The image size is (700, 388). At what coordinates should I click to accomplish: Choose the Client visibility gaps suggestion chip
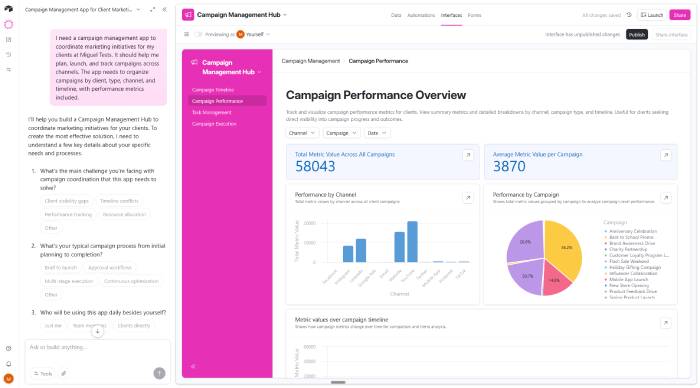[x=67, y=201]
